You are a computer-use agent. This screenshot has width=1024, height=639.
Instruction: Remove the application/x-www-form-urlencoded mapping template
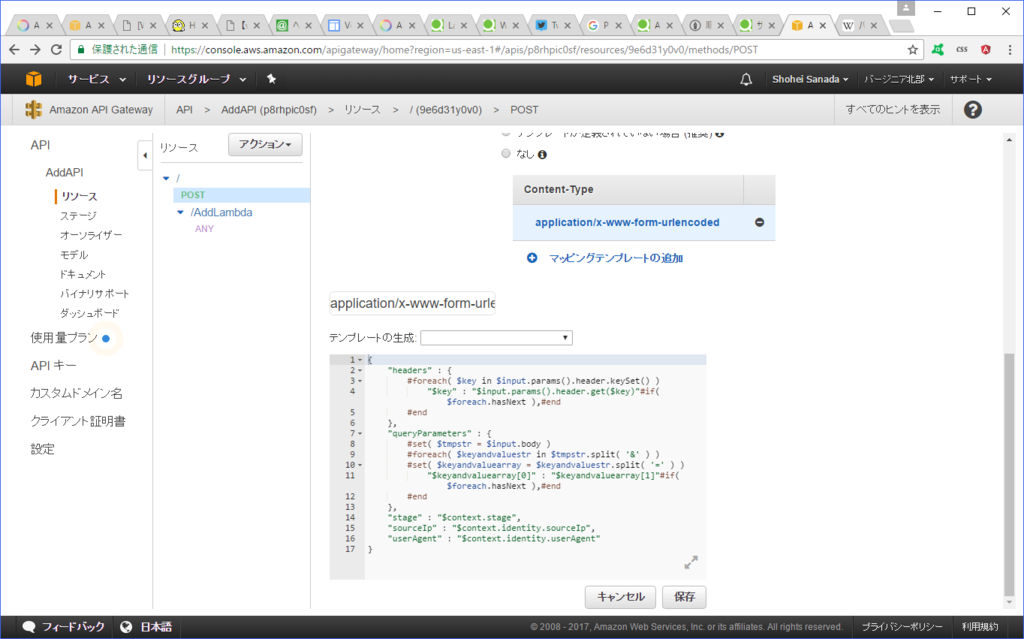point(759,222)
